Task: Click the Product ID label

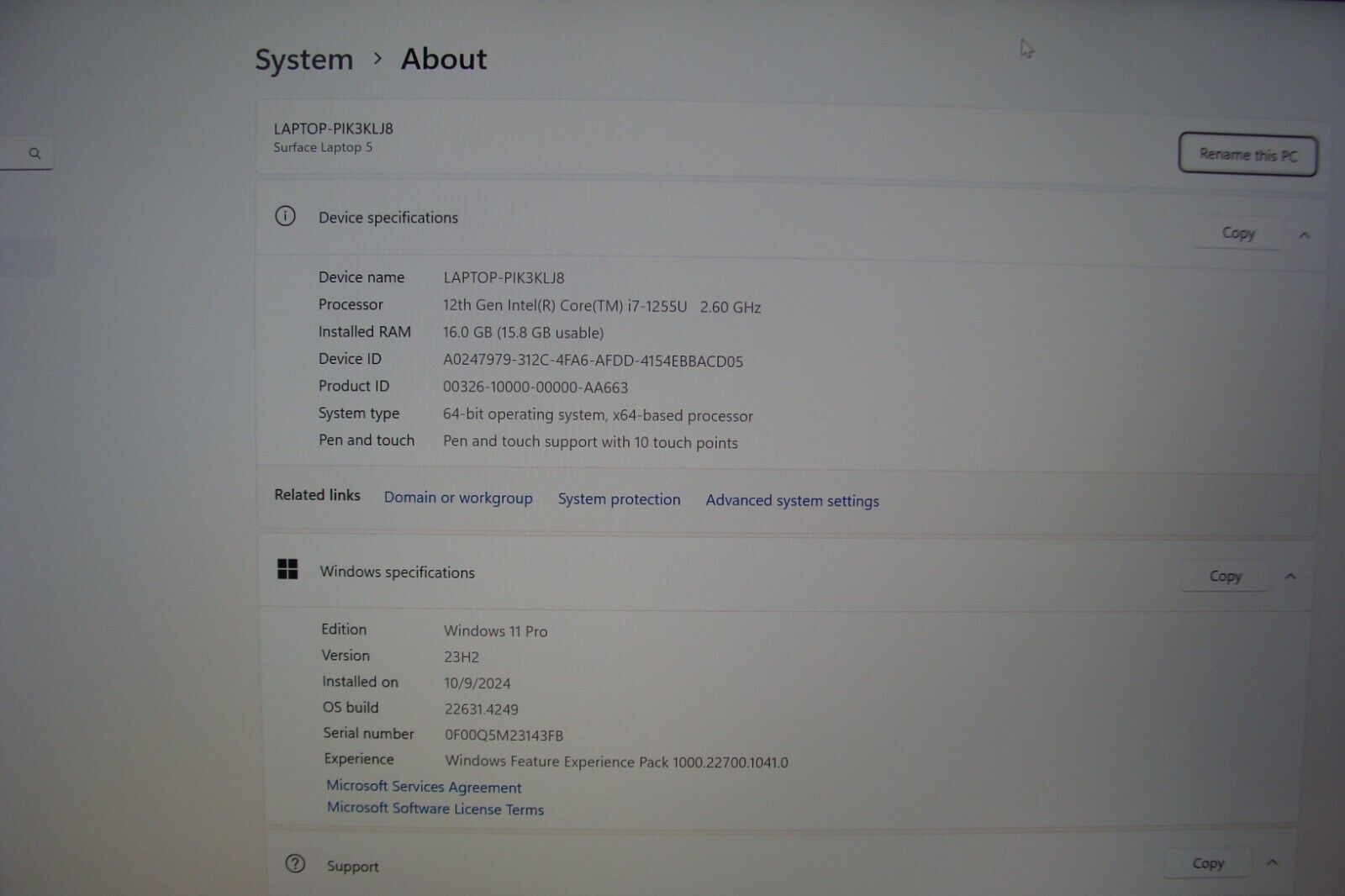Action: tap(354, 386)
